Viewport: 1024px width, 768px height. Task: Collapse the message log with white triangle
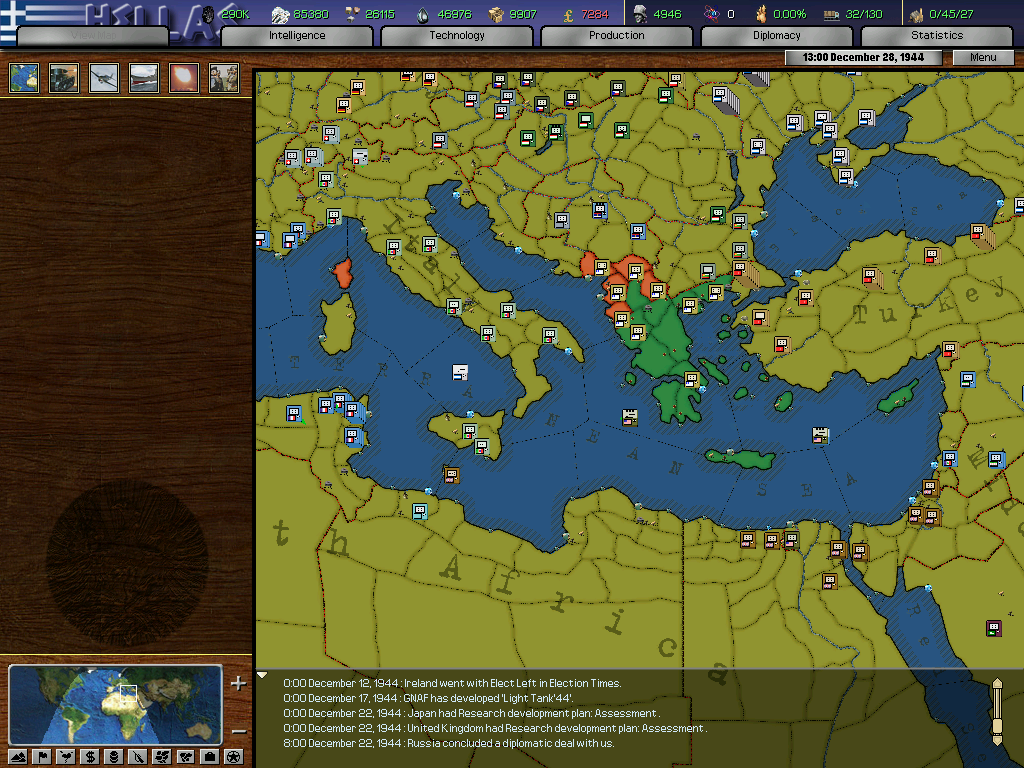pyautogui.click(x=262, y=675)
